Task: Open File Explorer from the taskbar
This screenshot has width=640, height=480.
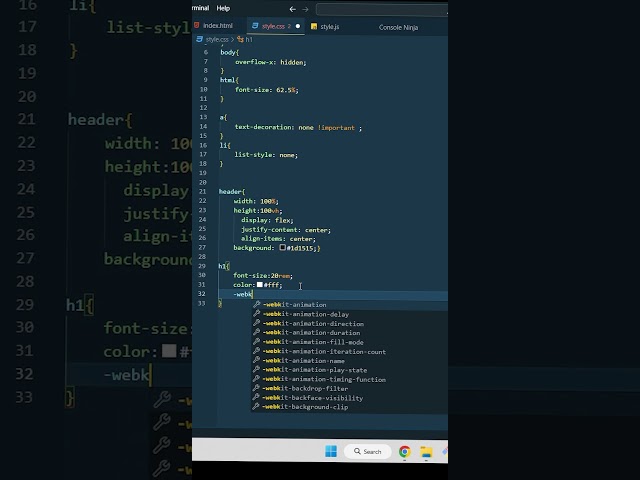Action: pos(426,452)
